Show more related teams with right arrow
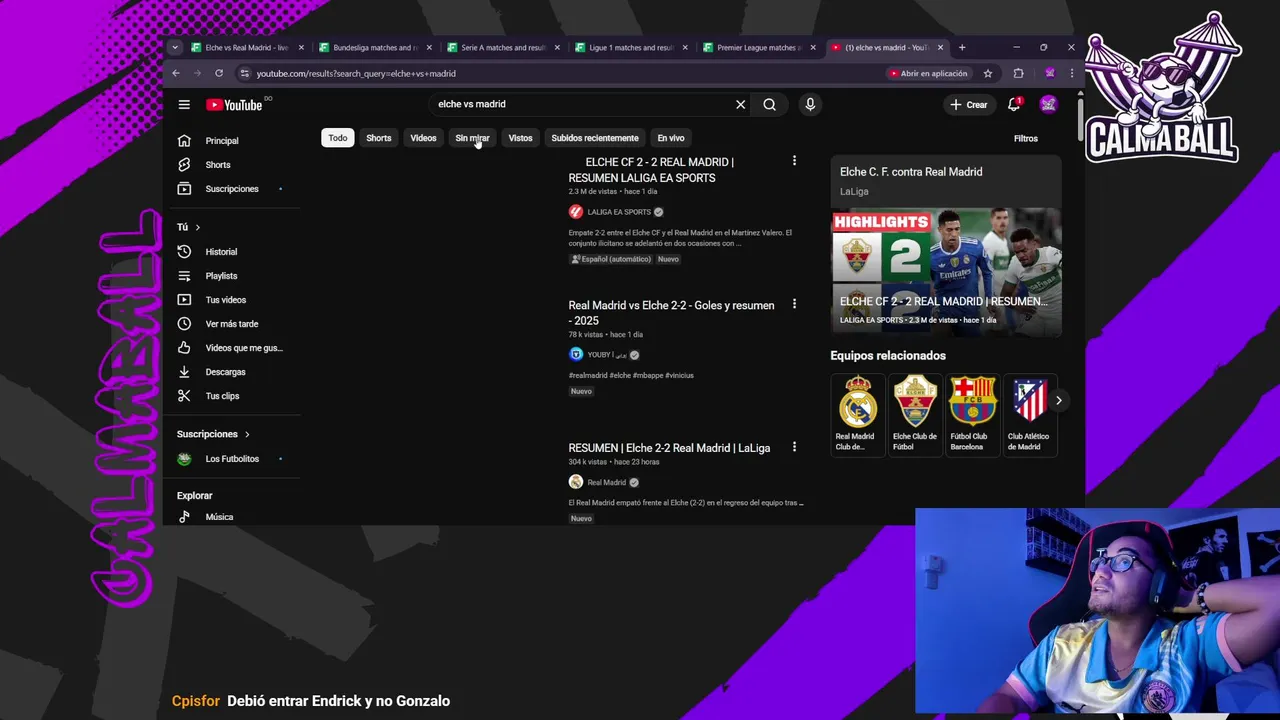The height and width of the screenshot is (720, 1280). tap(1058, 401)
